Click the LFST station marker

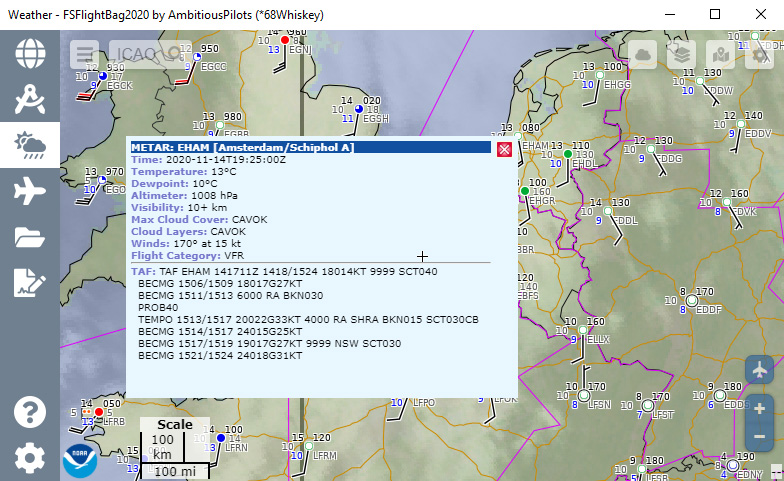[x=648, y=405]
